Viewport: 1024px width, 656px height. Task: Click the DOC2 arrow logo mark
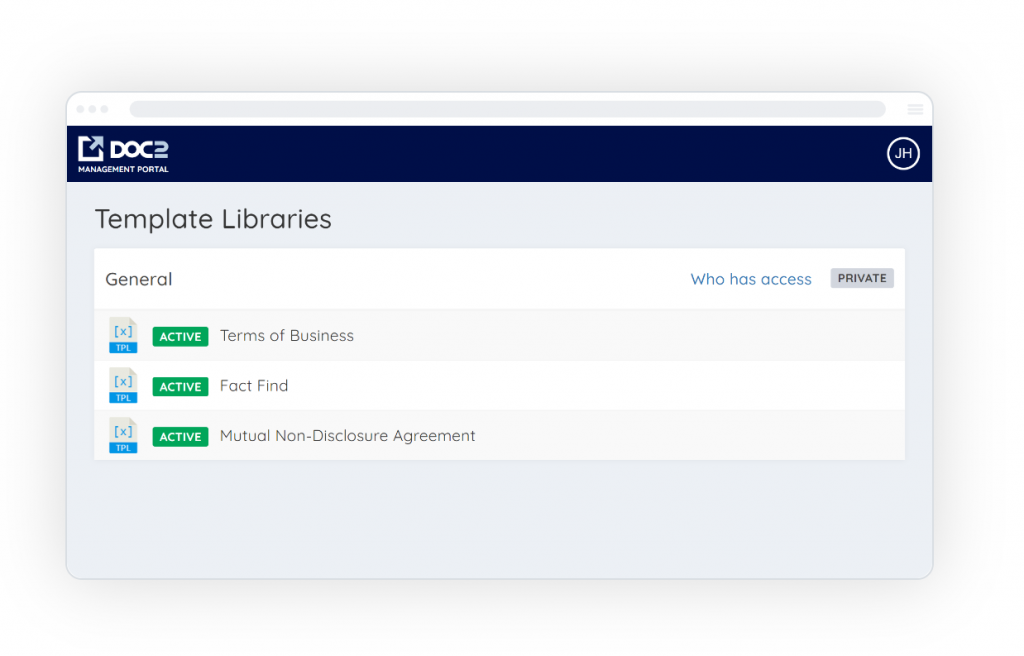[x=90, y=148]
